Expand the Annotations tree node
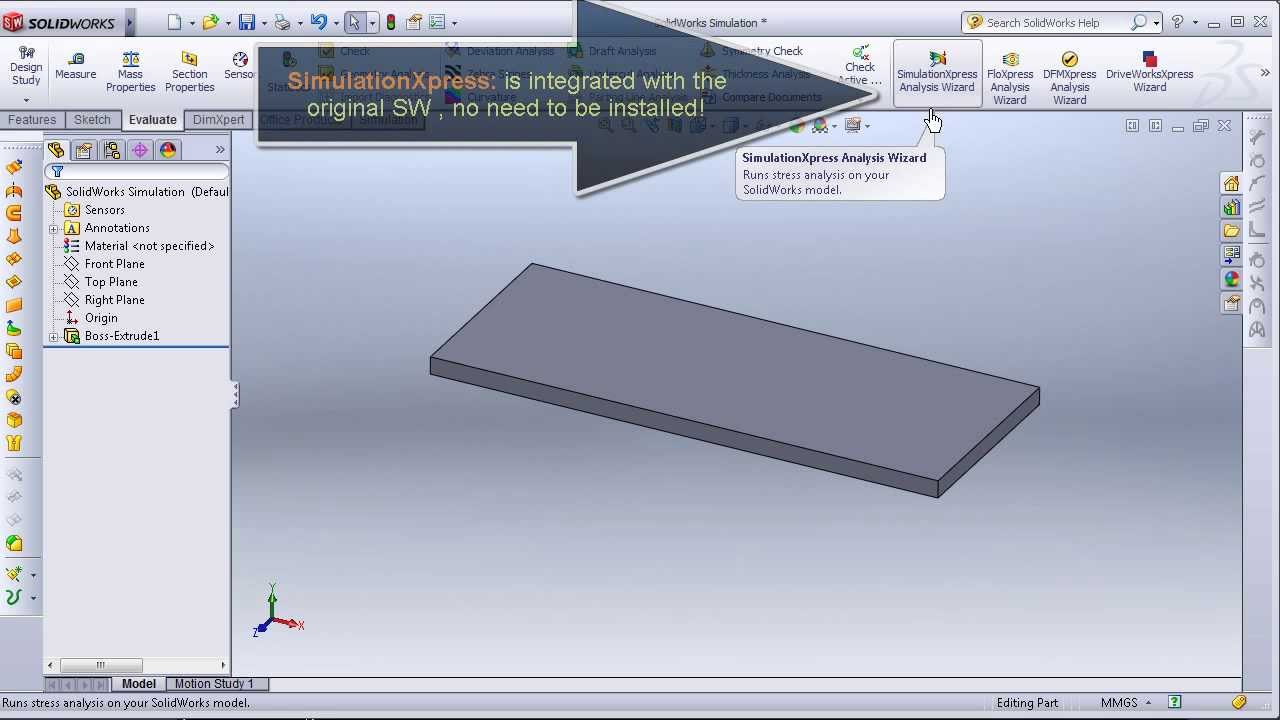Screen dimensions: 1280x720 (54, 228)
